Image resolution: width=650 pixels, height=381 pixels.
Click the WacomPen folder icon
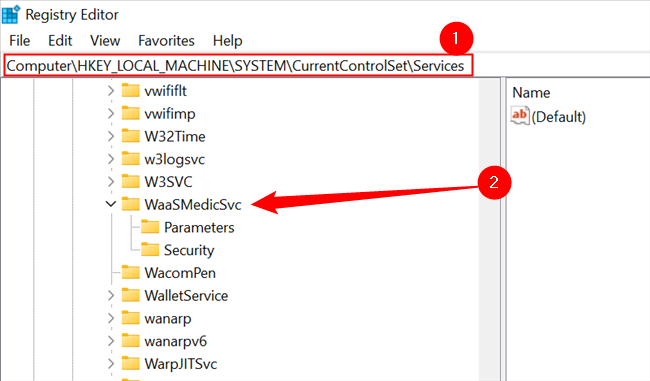tap(131, 273)
